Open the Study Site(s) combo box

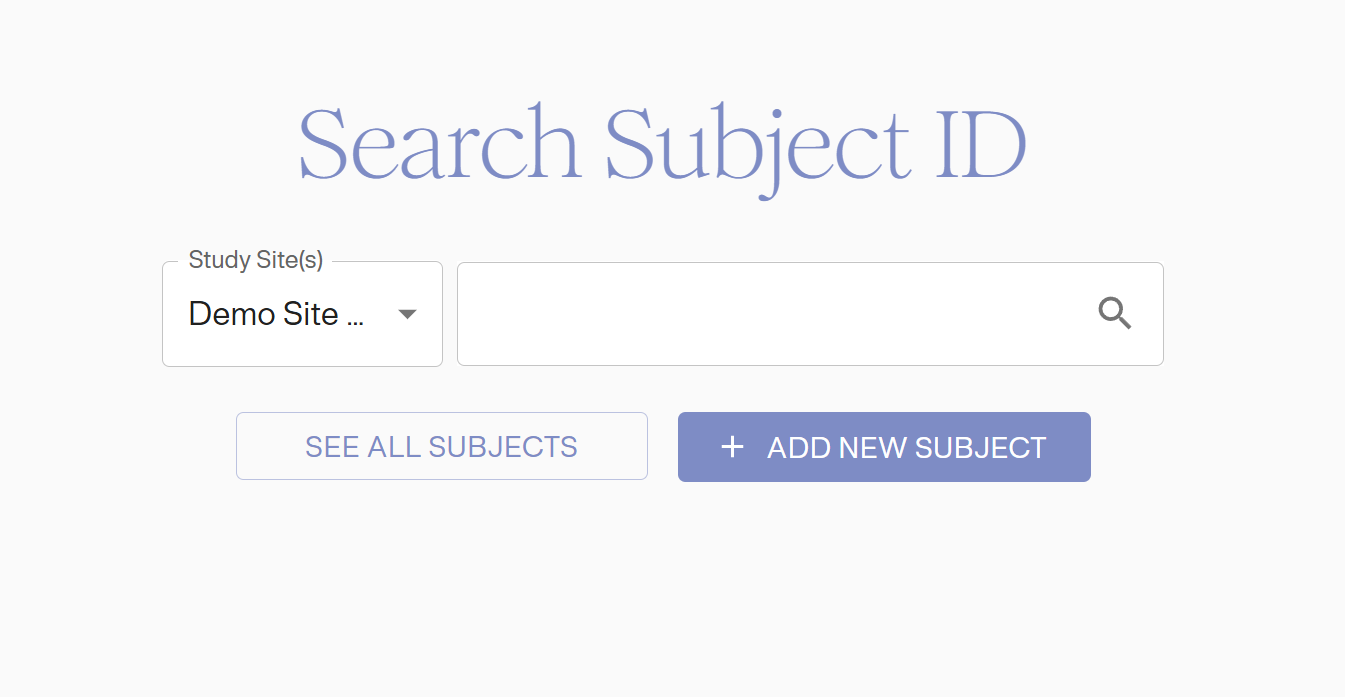(x=302, y=314)
